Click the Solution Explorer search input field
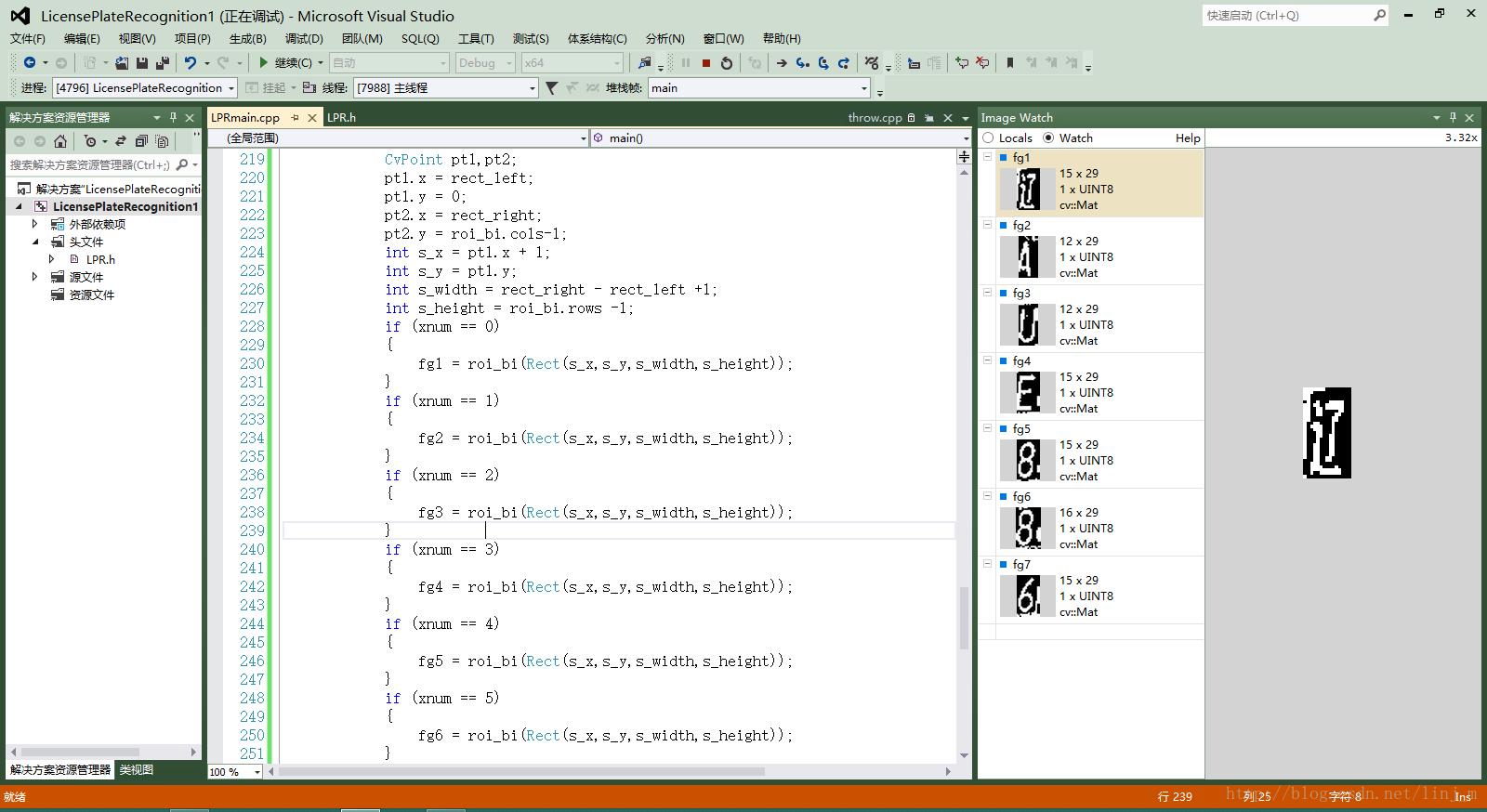The height and width of the screenshot is (812, 1487). (x=90, y=164)
